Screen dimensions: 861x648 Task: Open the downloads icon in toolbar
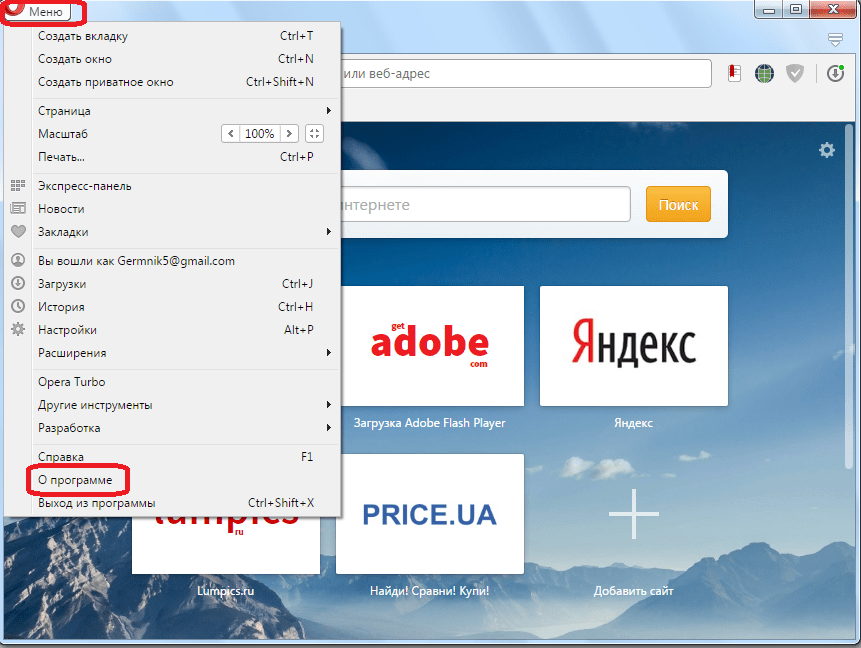[835, 73]
